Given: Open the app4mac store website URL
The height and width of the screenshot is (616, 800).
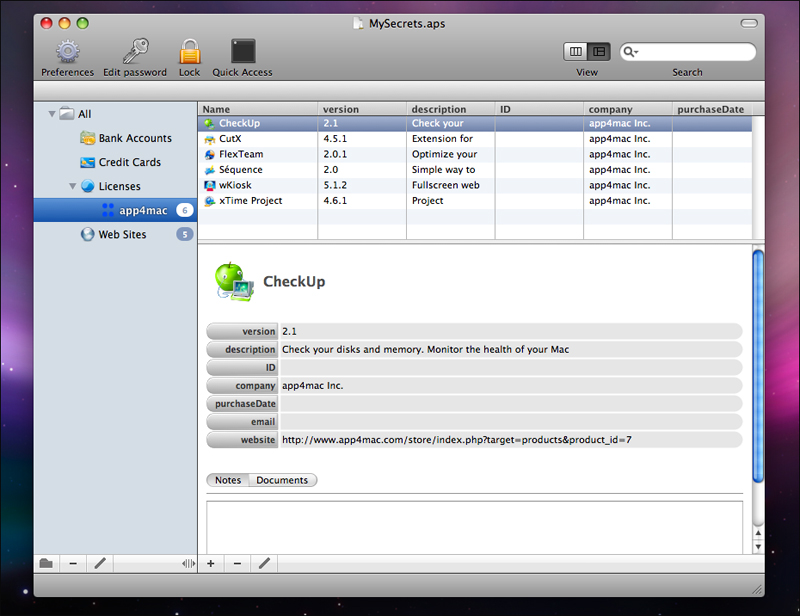Looking at the screenshot, I should click(457, 440).
